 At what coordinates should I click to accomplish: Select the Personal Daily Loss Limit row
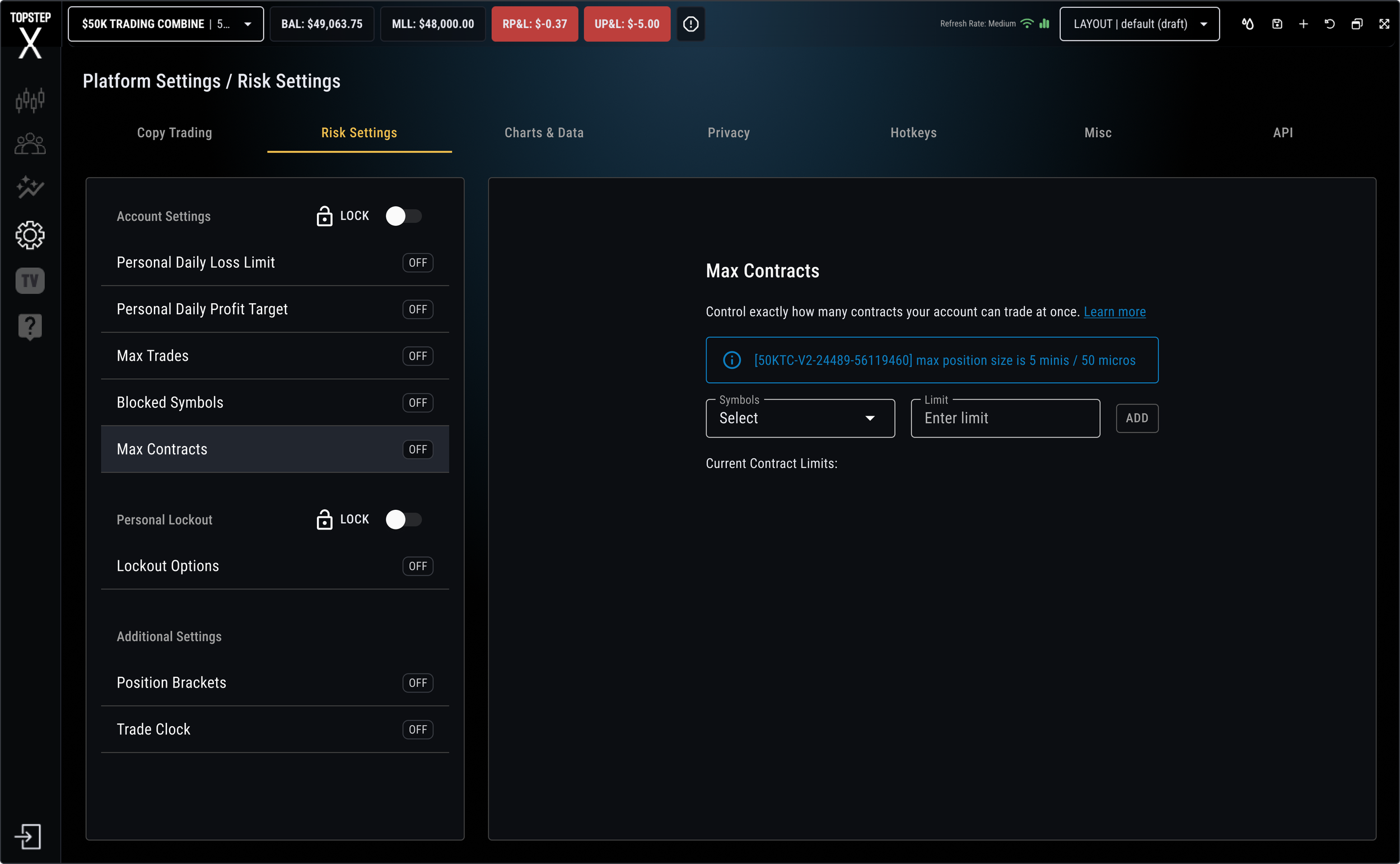coord(275,262)
